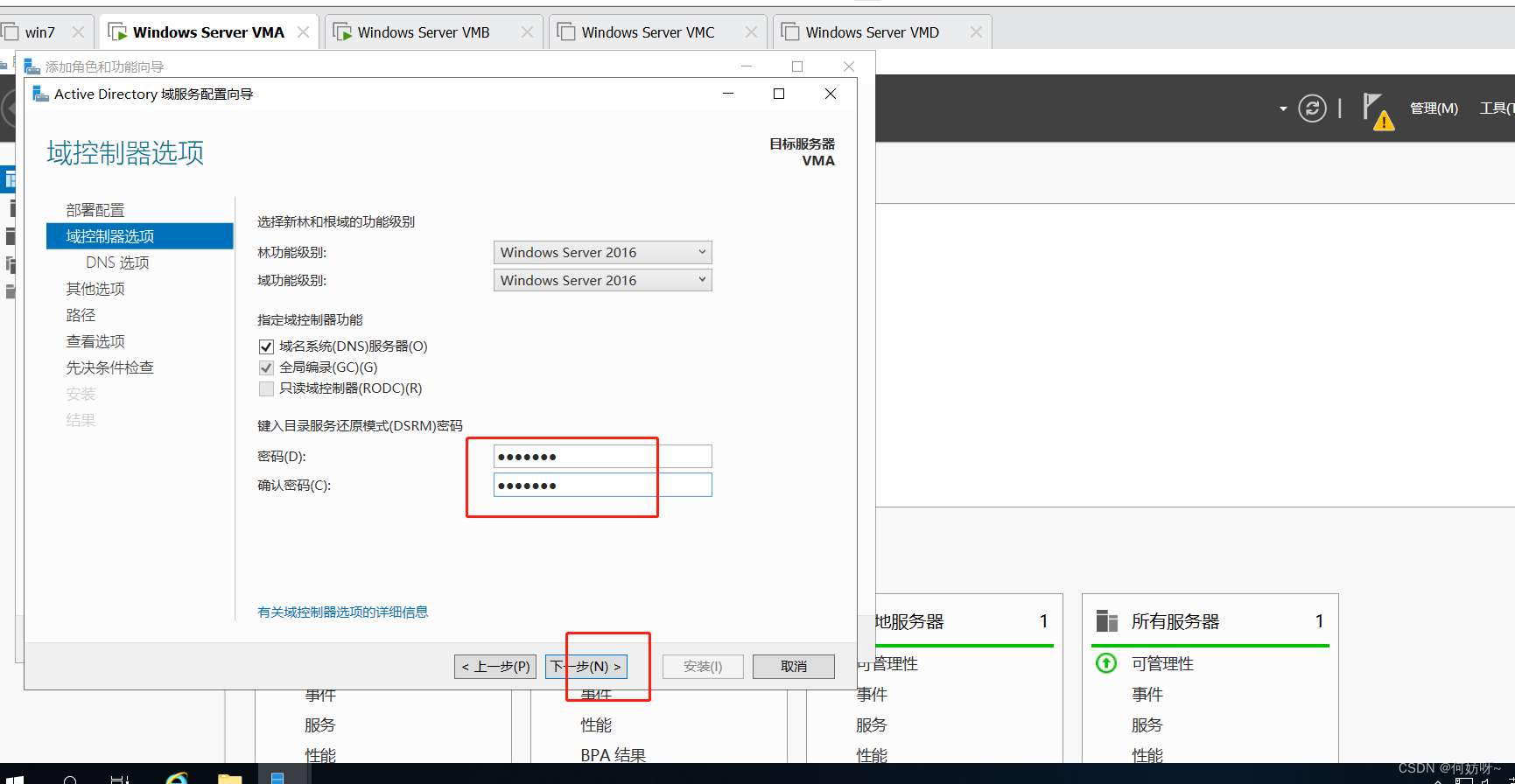Select the 域控制器选项 step

coord(140,236)
